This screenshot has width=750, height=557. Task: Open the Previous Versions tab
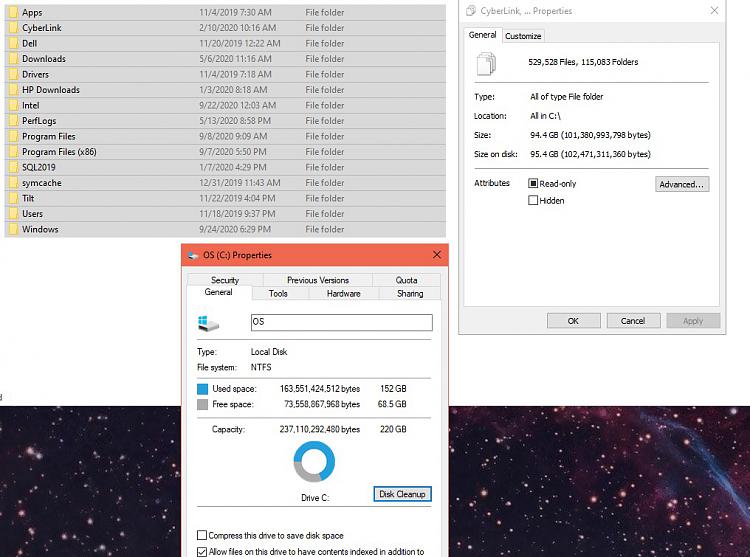[318, 280]
